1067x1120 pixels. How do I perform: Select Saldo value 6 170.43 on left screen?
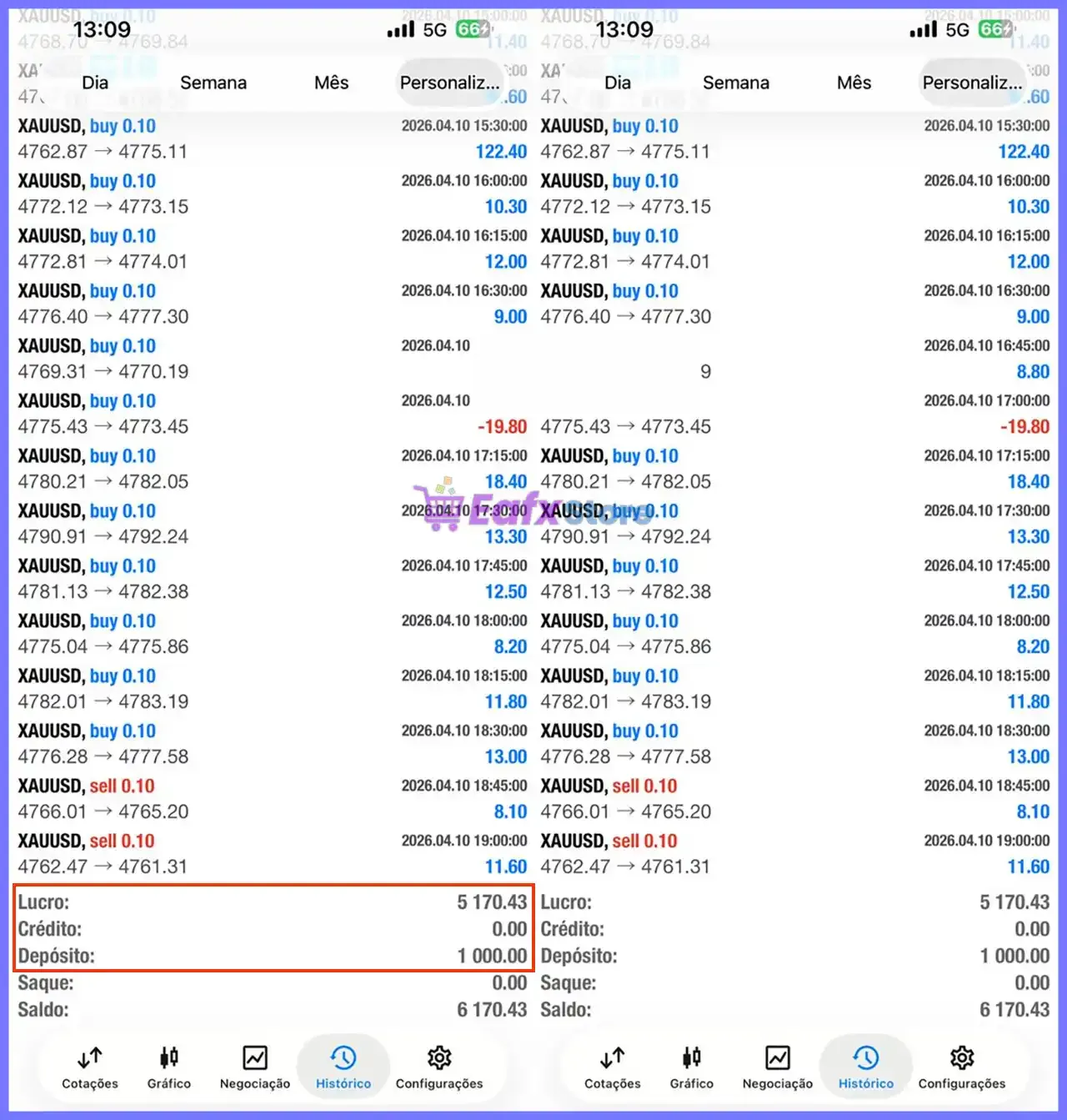(x=493, y=1010)
